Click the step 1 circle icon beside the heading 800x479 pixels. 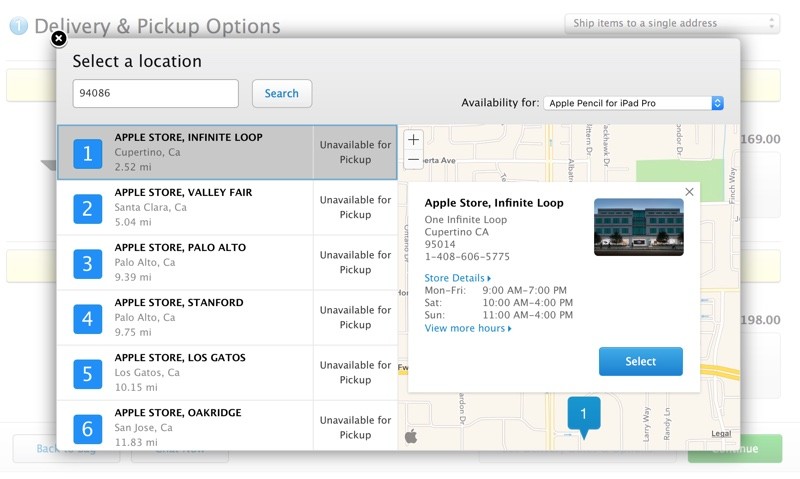pos(19,26)
